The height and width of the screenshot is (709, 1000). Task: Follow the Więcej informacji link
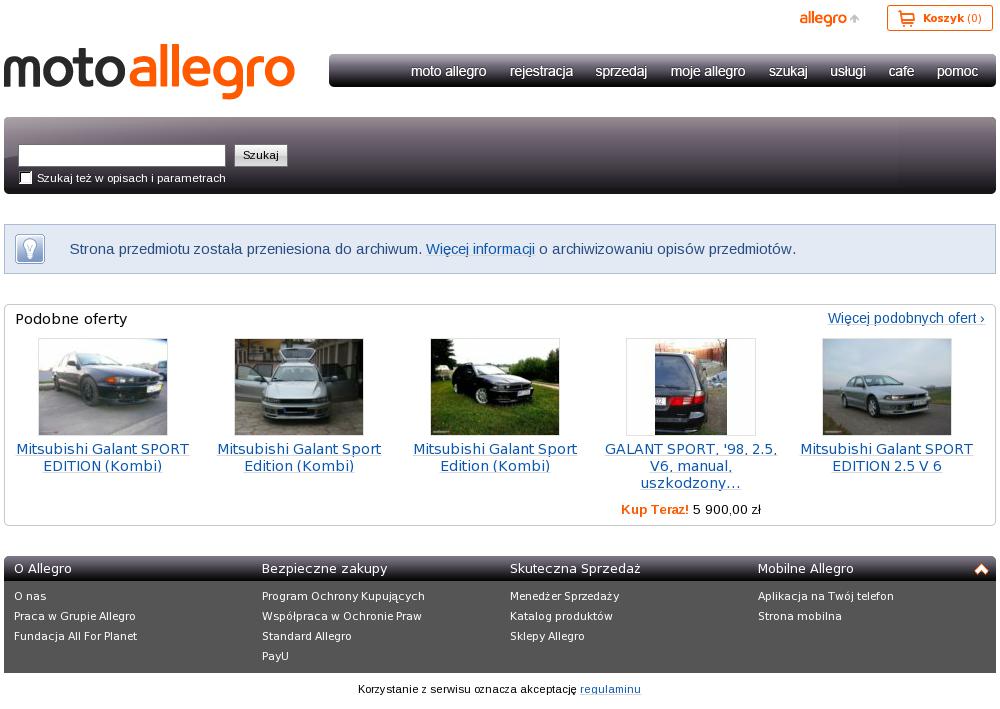pos(480,249)
